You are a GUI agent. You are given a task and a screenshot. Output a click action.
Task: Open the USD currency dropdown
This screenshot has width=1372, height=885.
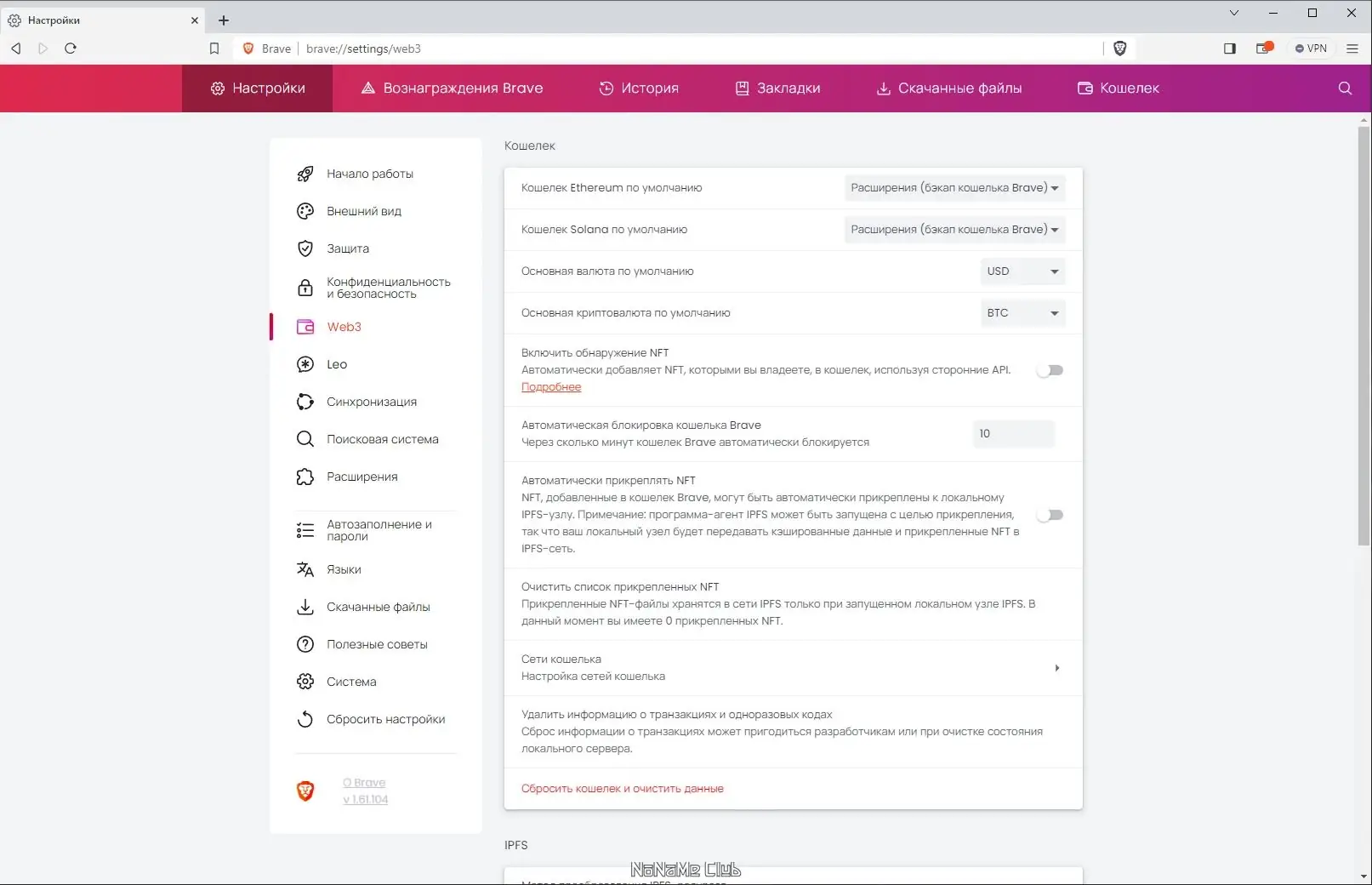(x=1022, y=271)
